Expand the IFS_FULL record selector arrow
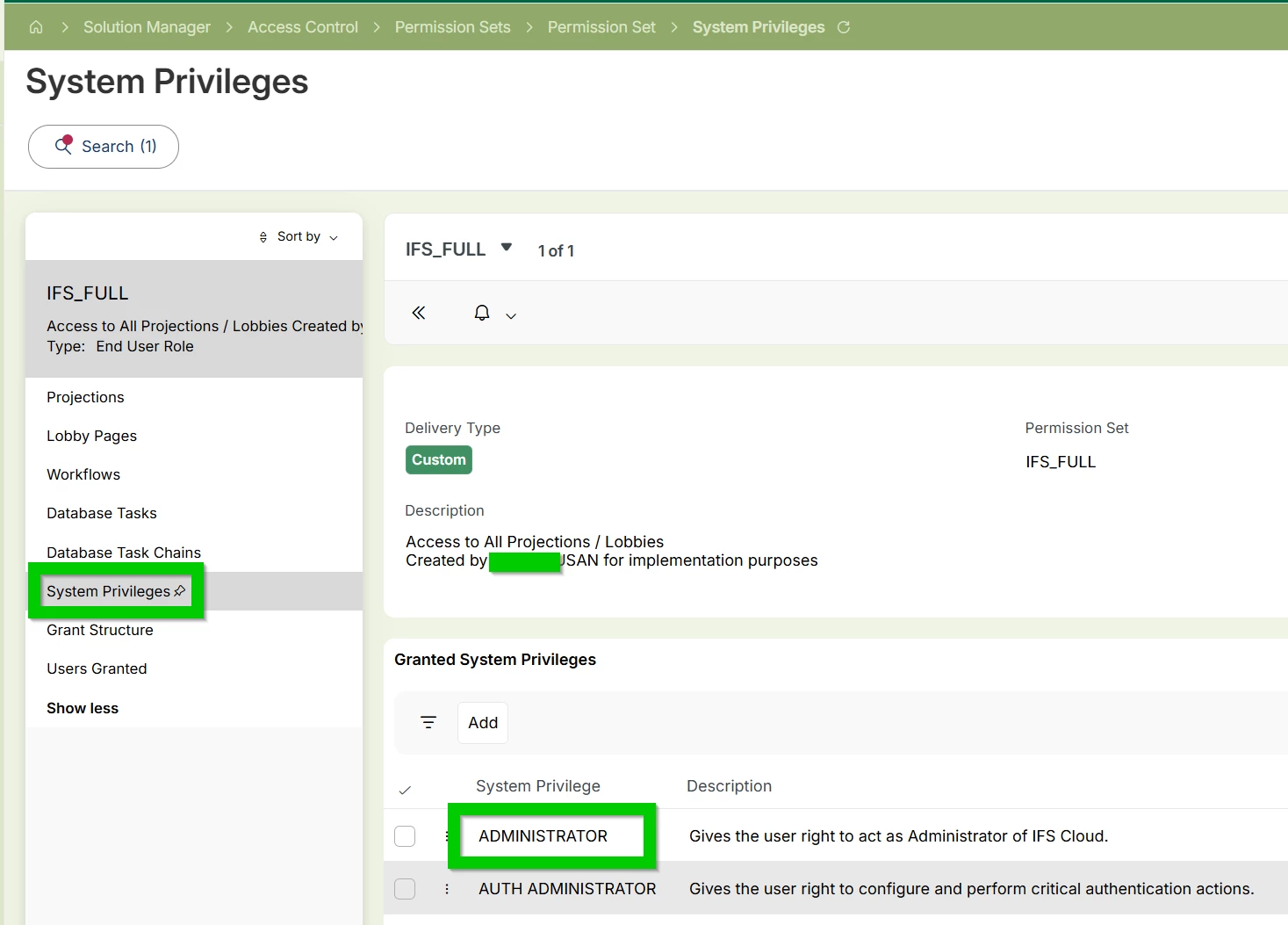Image resolution: width=1288 pixels, height=925 pixels. (x=507, y=248)
